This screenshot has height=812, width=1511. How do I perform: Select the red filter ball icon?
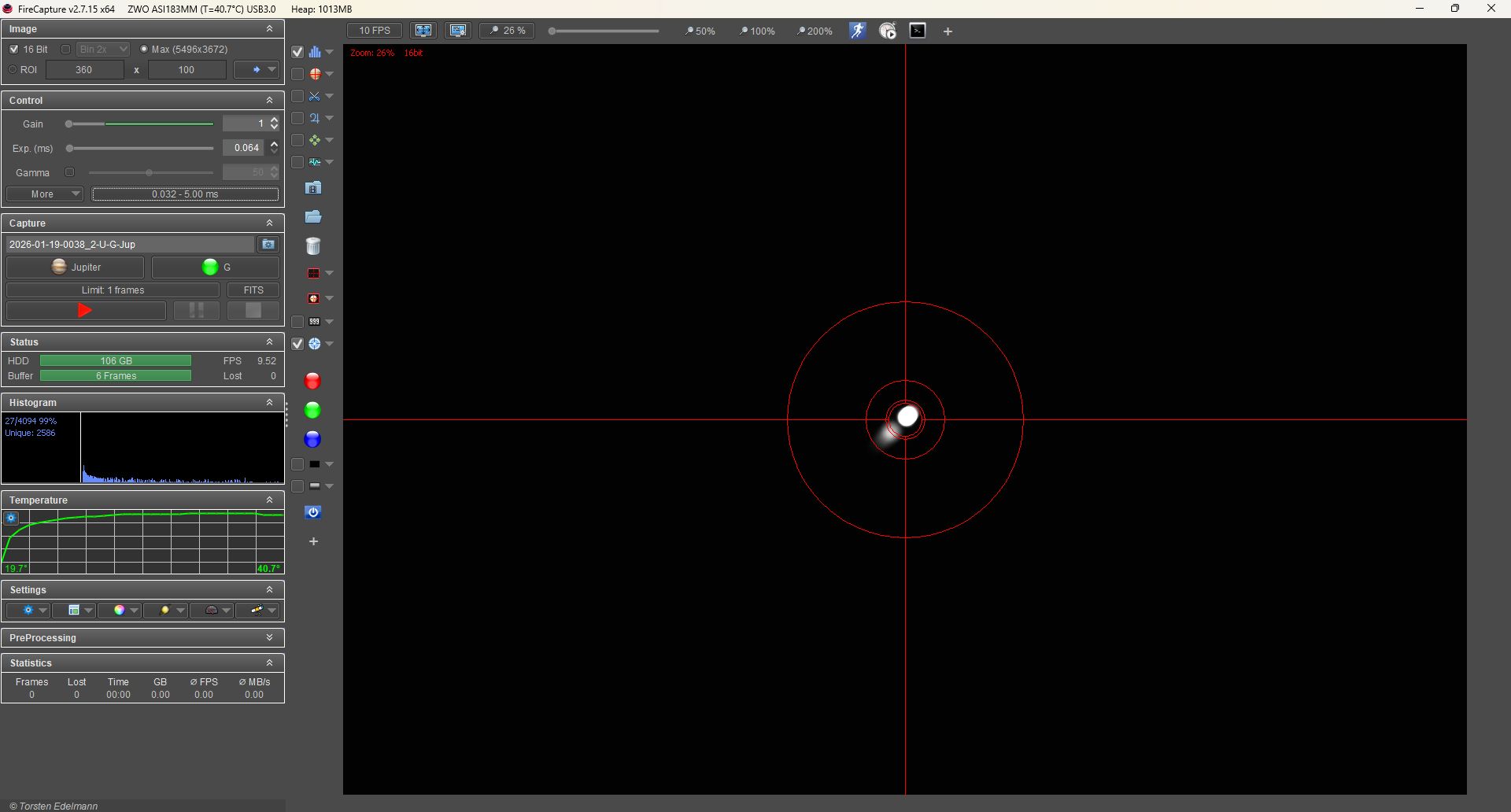click(312, 382)
